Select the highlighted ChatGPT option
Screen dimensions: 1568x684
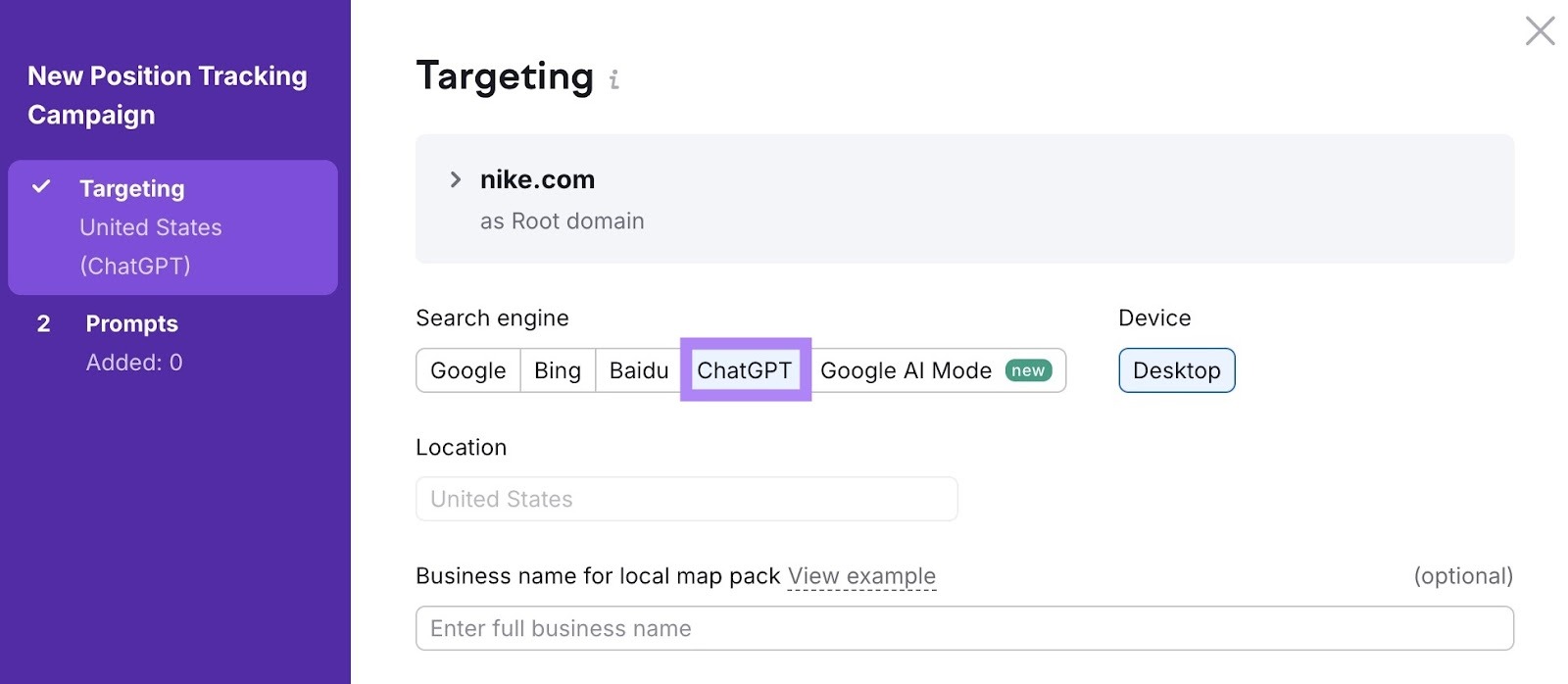click(x=744, y=370)
